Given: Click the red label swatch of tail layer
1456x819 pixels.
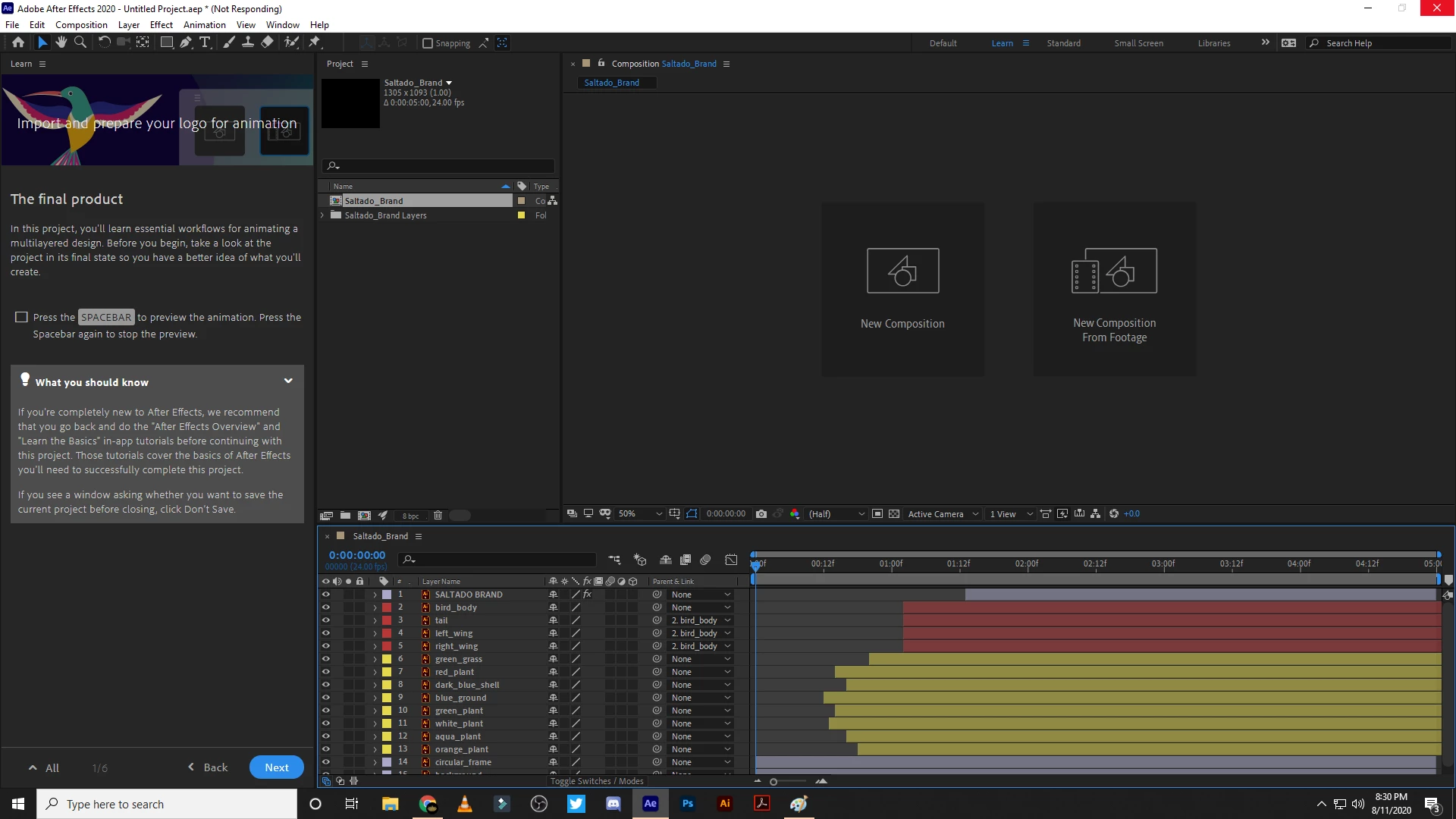Looking at the screenshot, I should [x=387, y=620].
